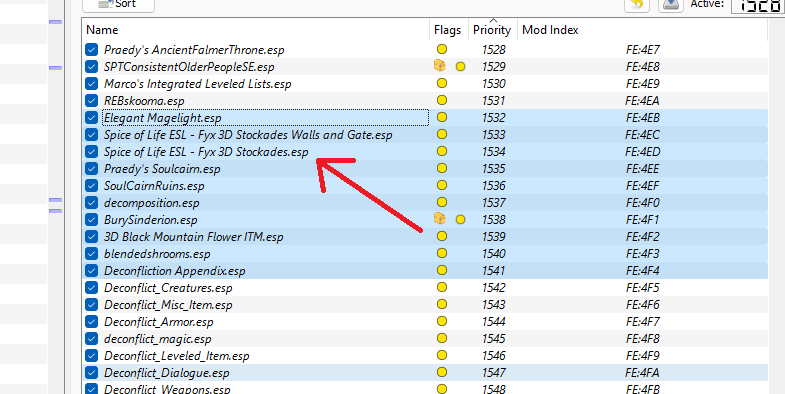Viewport: 785px width, 394px height.
Task: Select 3D Black Mountain Flower ITM.esp name
Action: coord(194,237)
